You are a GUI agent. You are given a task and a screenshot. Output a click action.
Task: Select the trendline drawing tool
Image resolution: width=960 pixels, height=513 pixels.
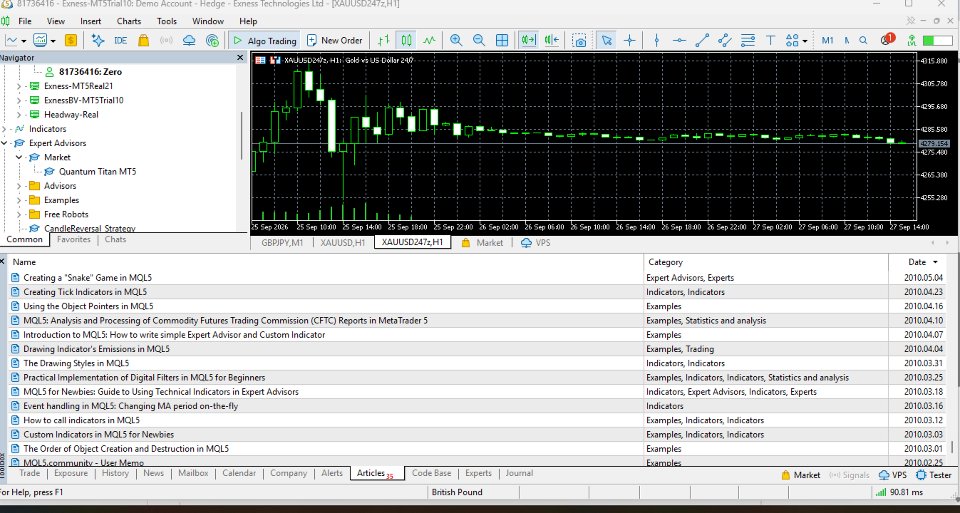pyautogui.click(x=702, y=40)
